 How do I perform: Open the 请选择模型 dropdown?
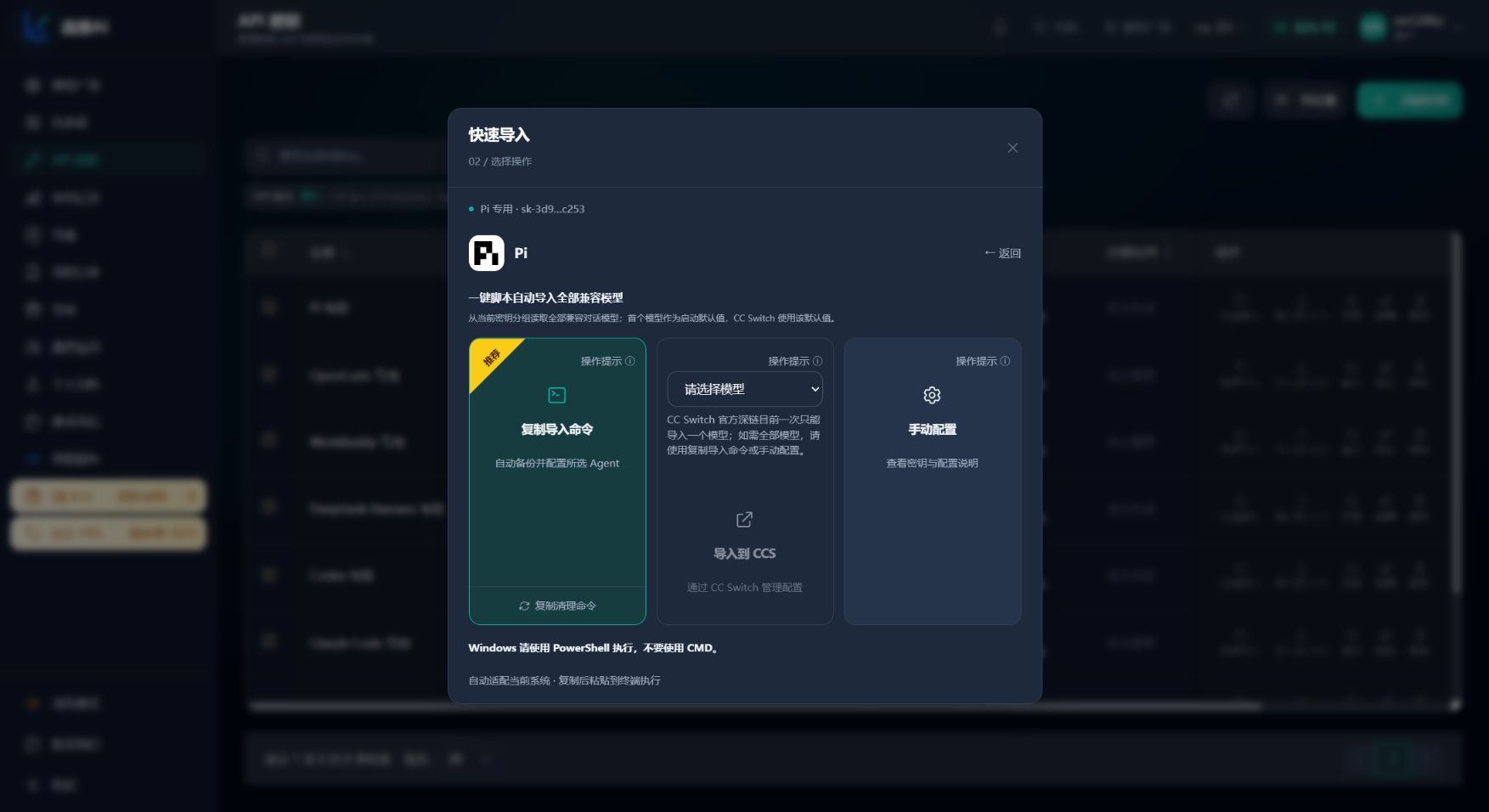pyautogui.click(x=745, y=389)
